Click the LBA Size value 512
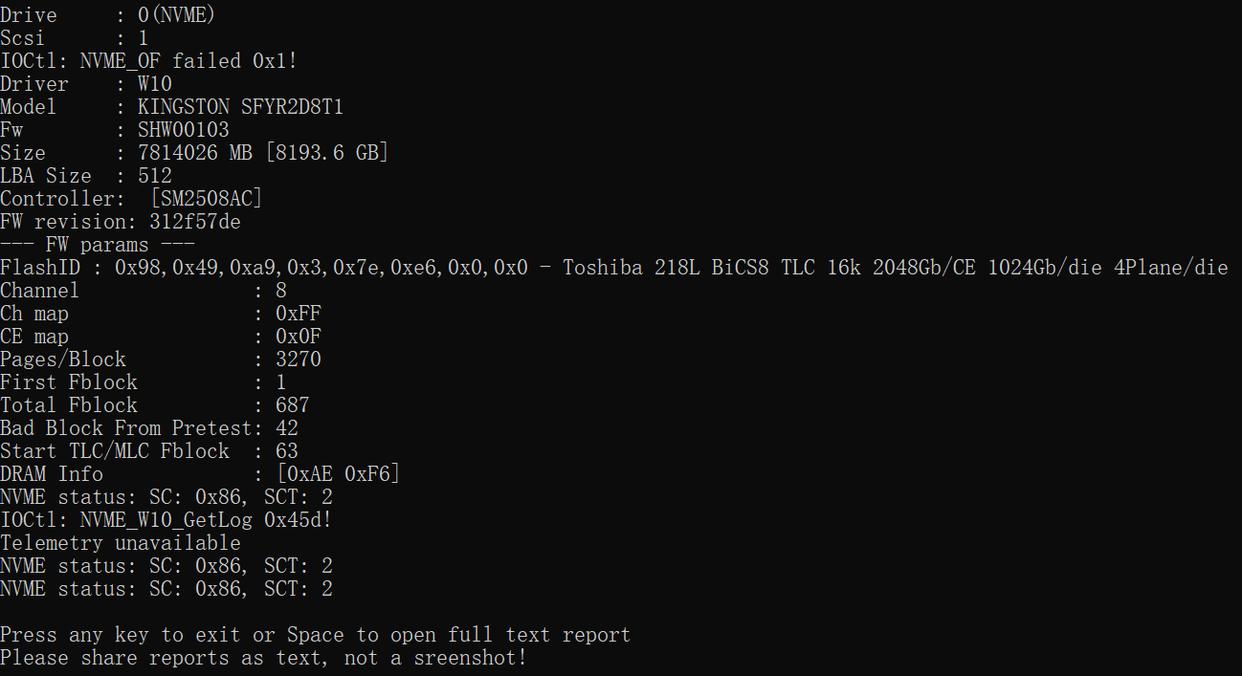Screen dimensions: 1242x676 [x=155, y=176]
